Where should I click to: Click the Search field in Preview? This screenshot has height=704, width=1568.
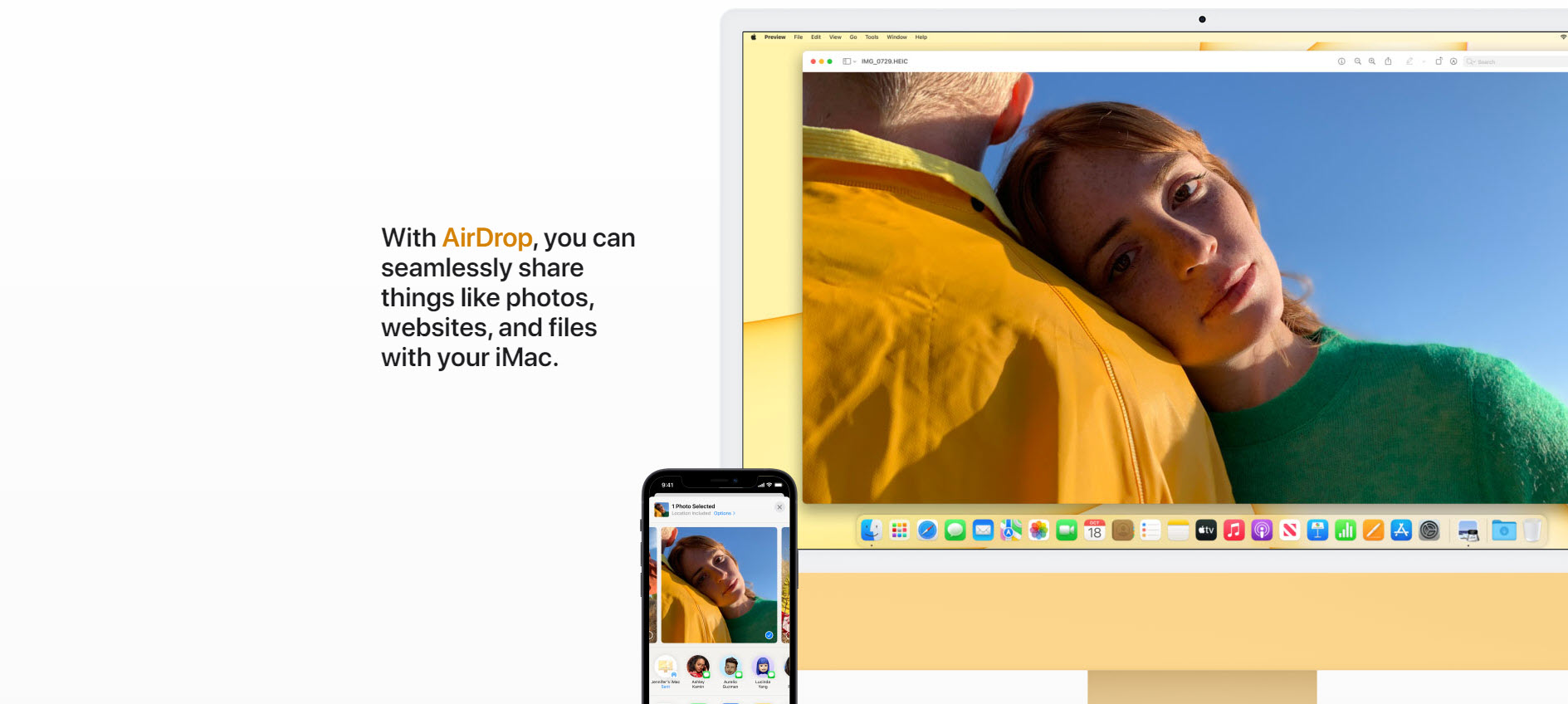1516,61
